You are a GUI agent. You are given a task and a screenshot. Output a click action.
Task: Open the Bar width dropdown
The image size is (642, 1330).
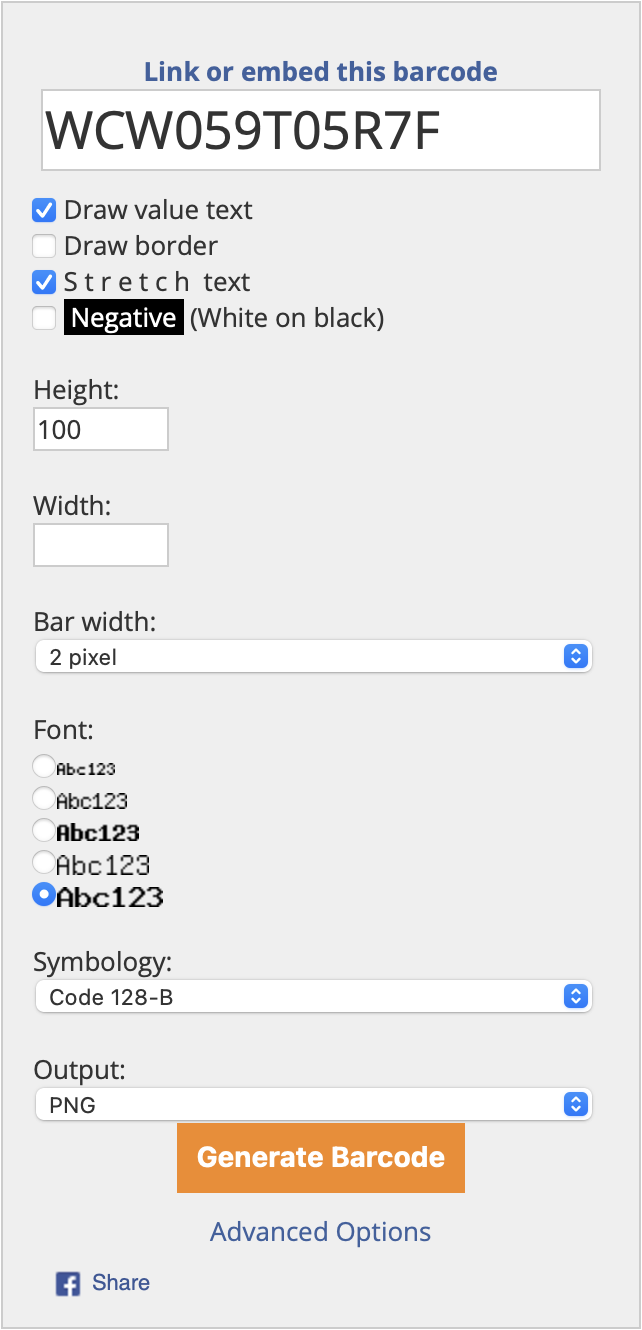(x=314, y=657)
